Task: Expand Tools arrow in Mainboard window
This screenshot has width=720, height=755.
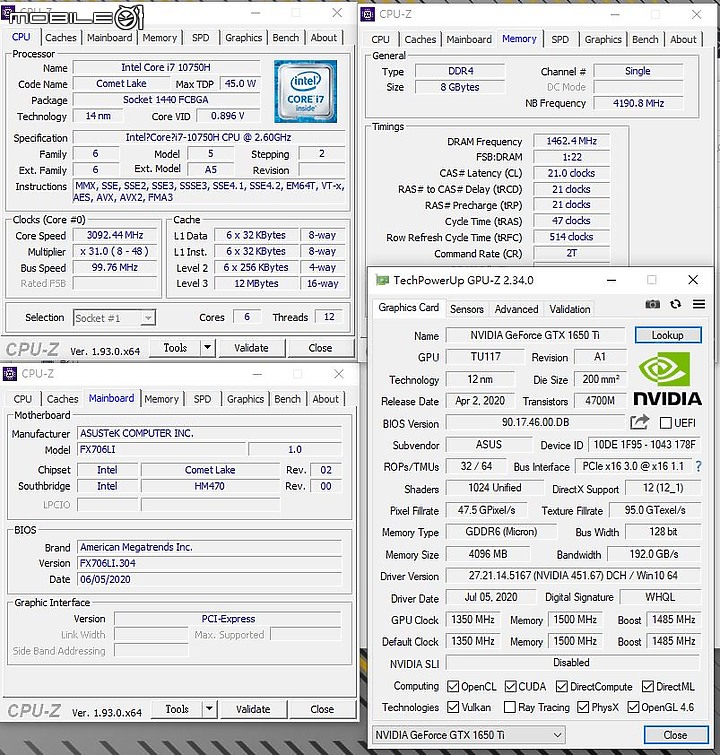Action: 209,709
